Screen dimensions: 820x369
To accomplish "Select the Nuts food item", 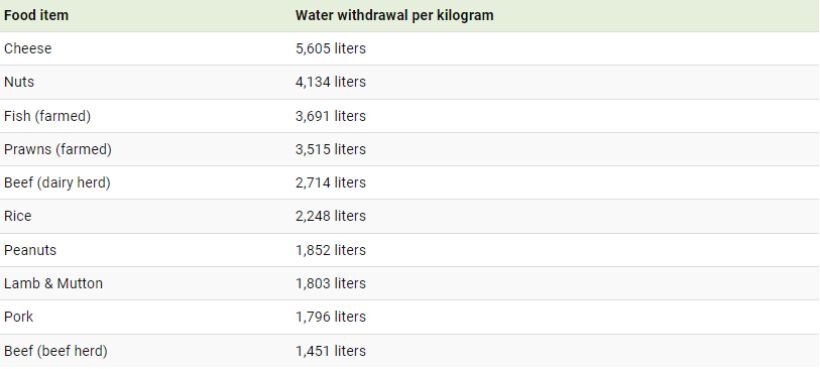I will (x=19, y=82).
